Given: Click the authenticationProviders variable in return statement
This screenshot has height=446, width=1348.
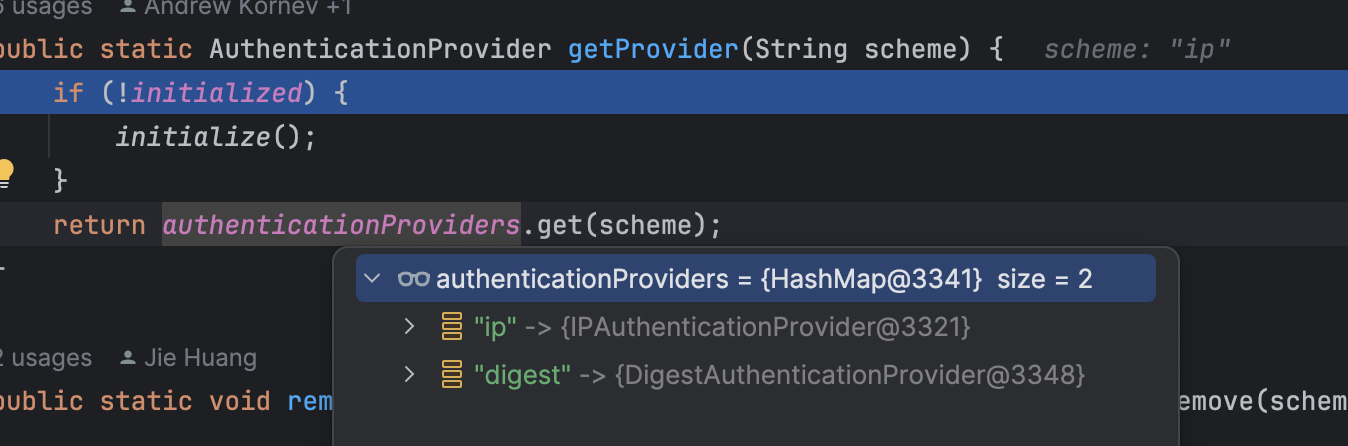Looking at the screenshot, I should click(x=341, y=225).
